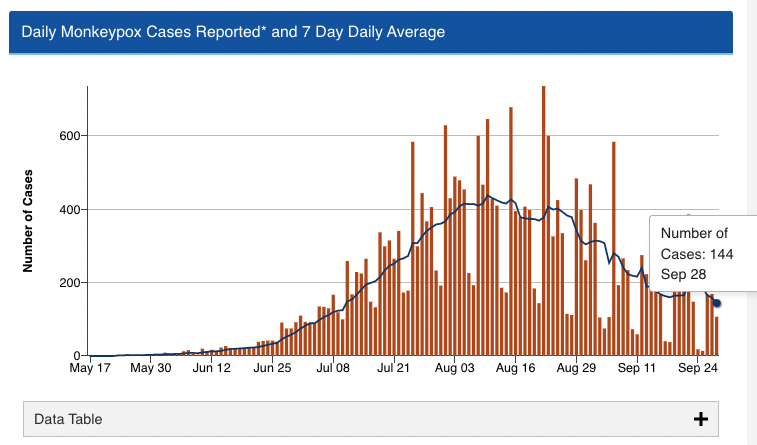Select the 'Sep 11' x-axis label
The image size is (757, 445).
638,367
